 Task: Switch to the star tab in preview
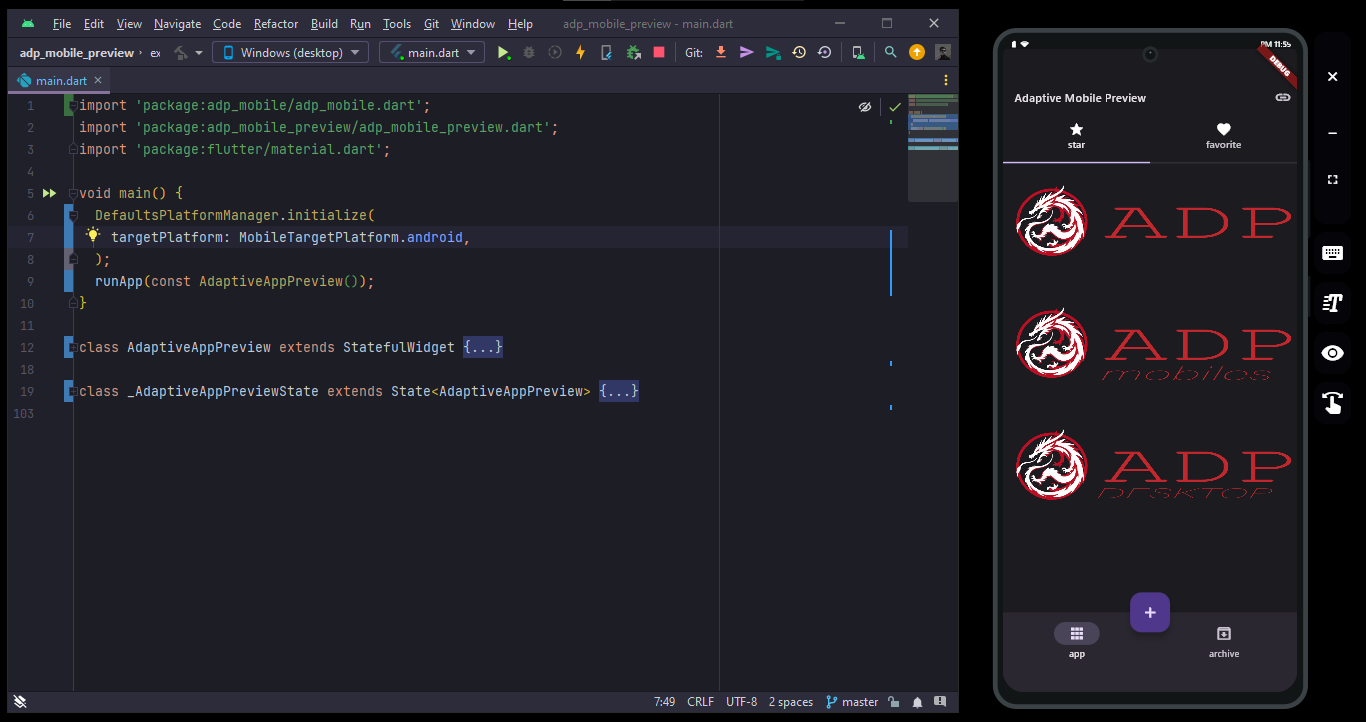tap(1076, 136)
